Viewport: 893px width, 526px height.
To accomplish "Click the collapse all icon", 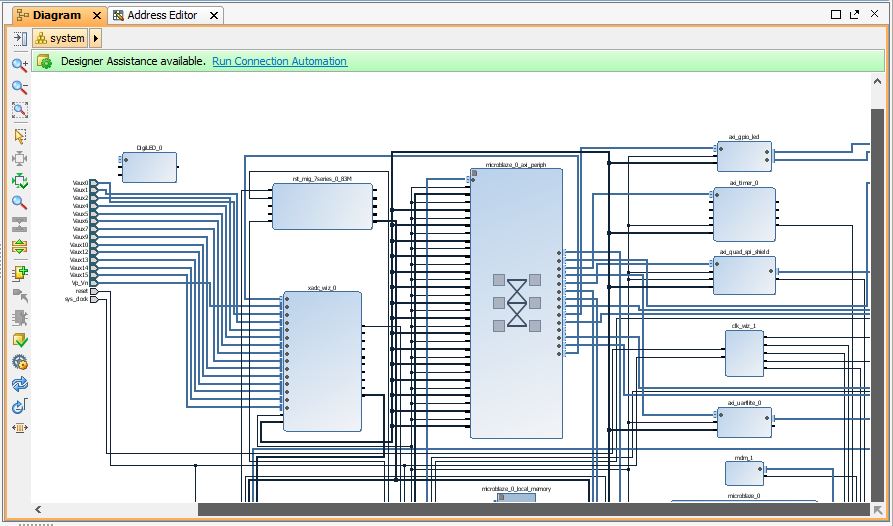I will 20,225.
